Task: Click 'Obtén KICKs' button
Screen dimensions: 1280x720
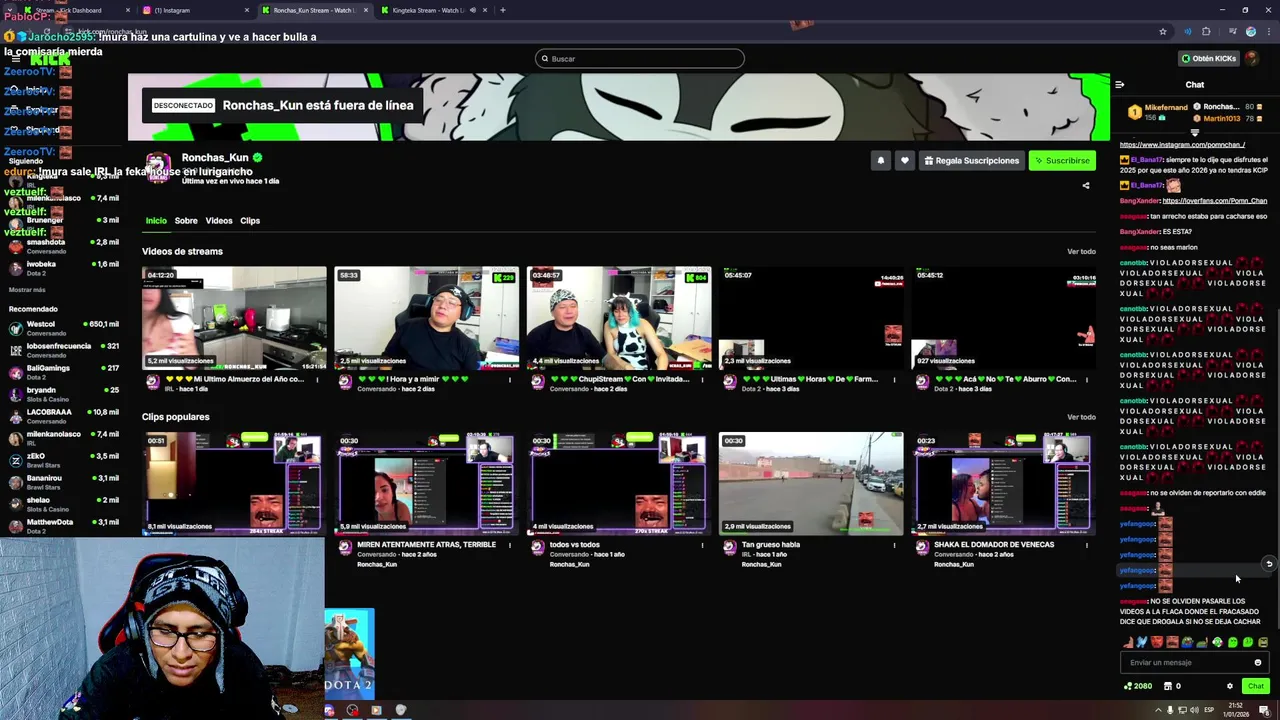Action: [1210, 58]
